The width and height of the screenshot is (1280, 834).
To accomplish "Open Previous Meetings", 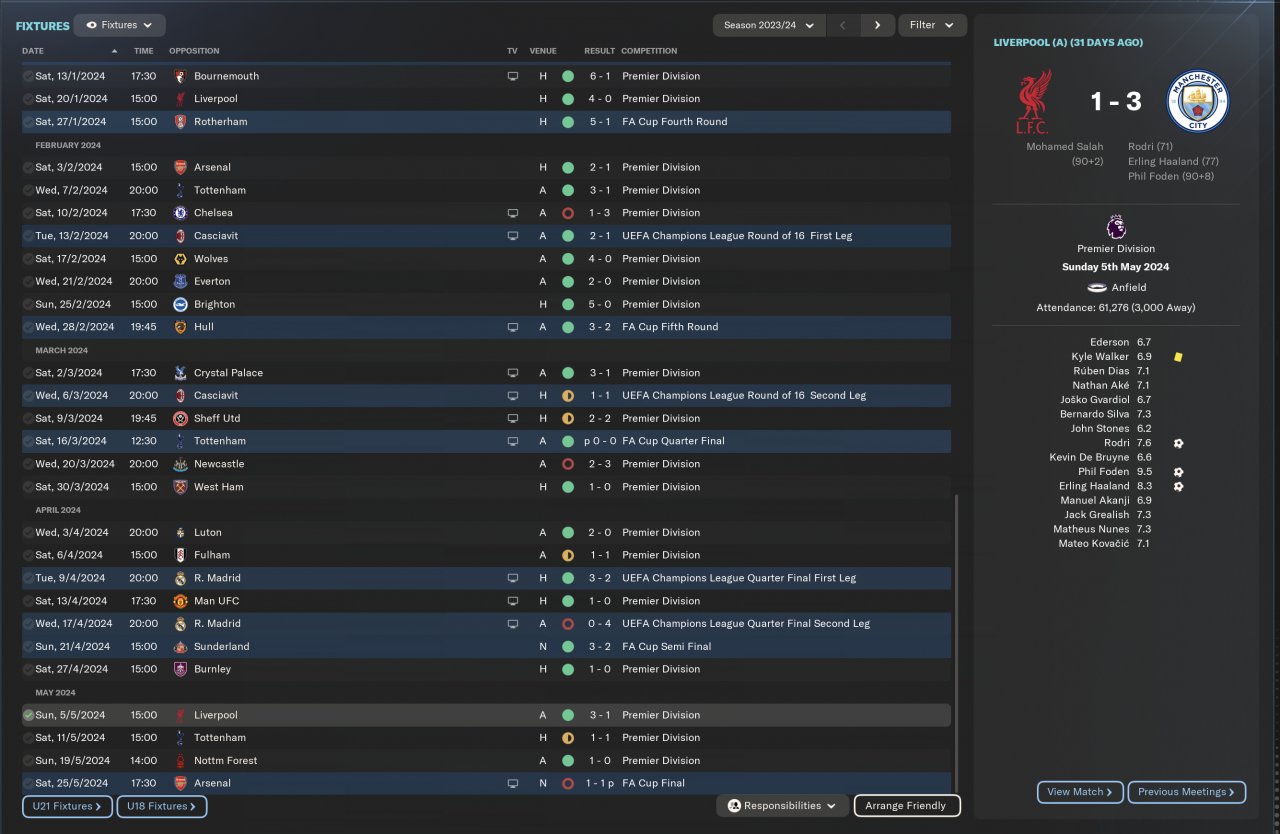I will 1187,792.
